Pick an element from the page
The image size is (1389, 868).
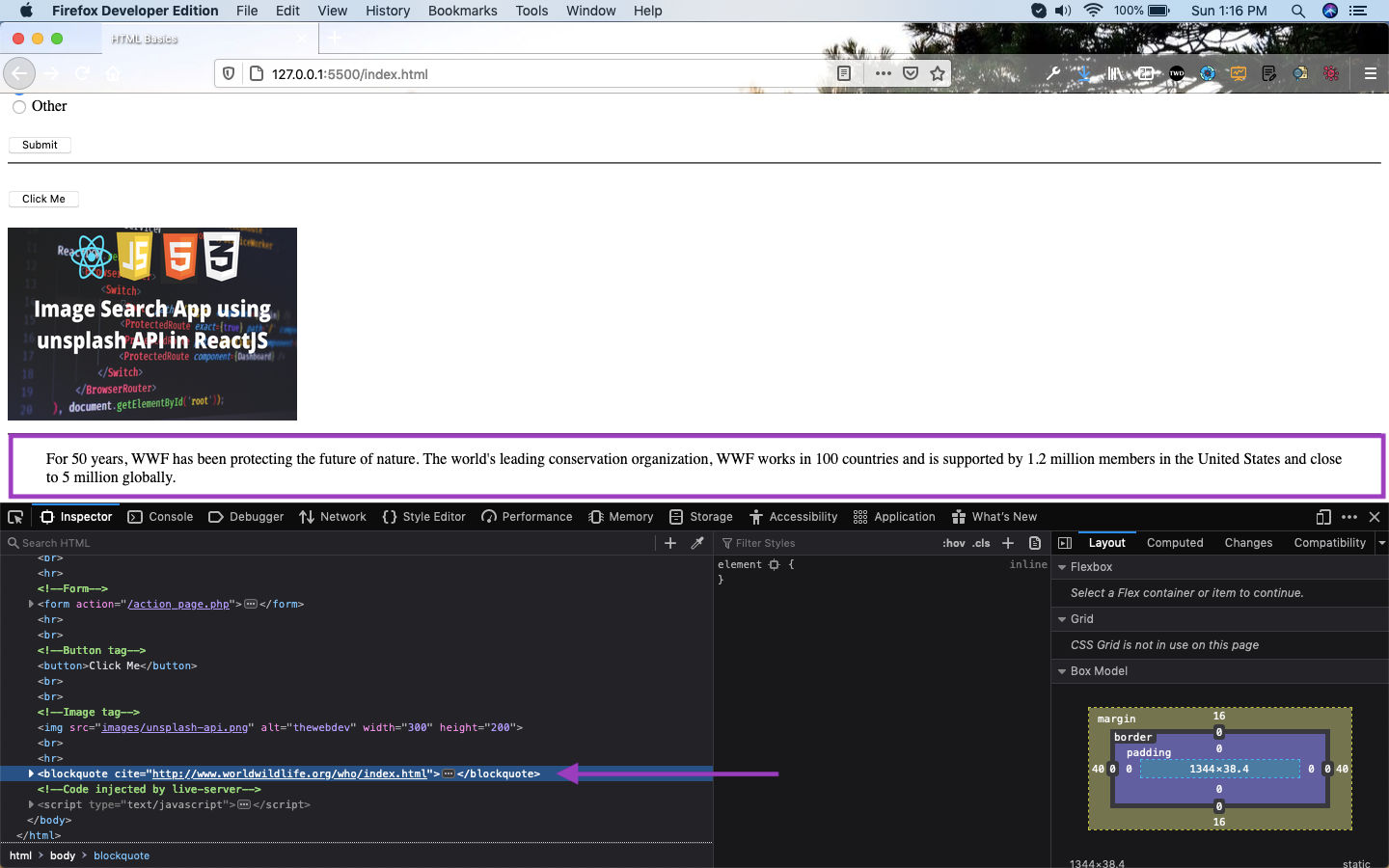tap(15, 517)
